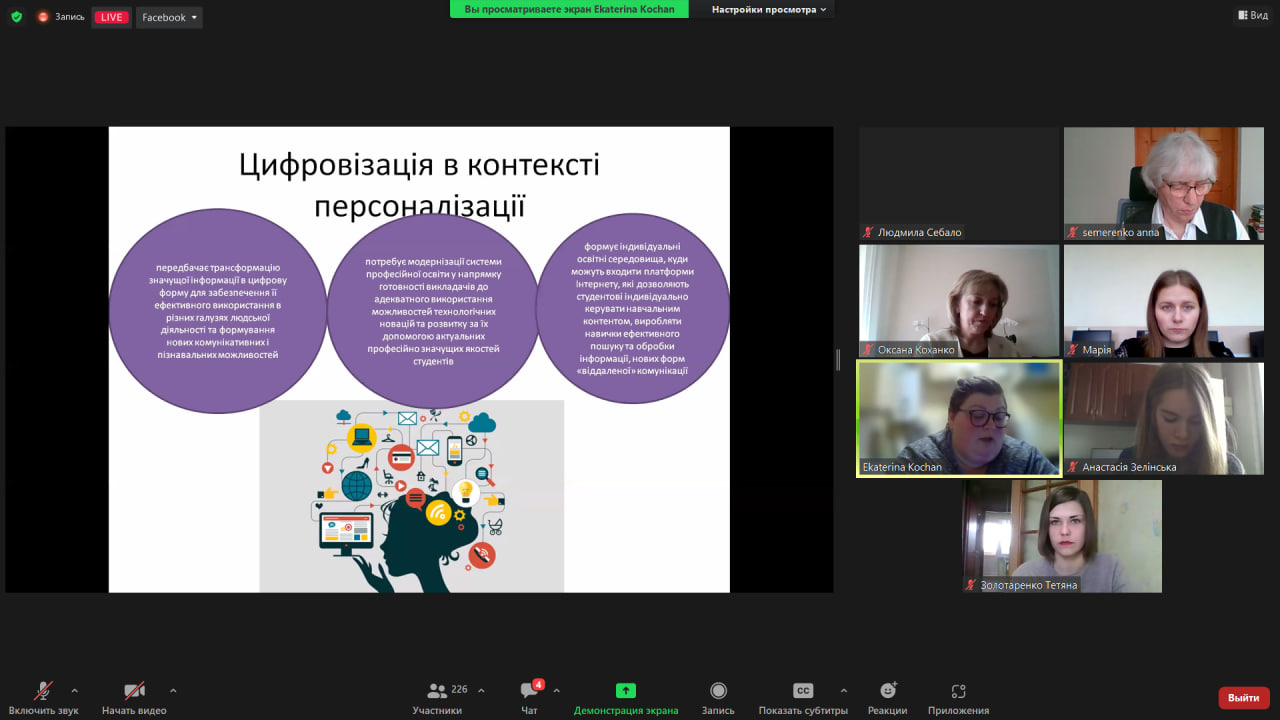This screenshot has width=1280, height=720.
Task: Open the Реакции reactions panel
Action: point(888,690)
